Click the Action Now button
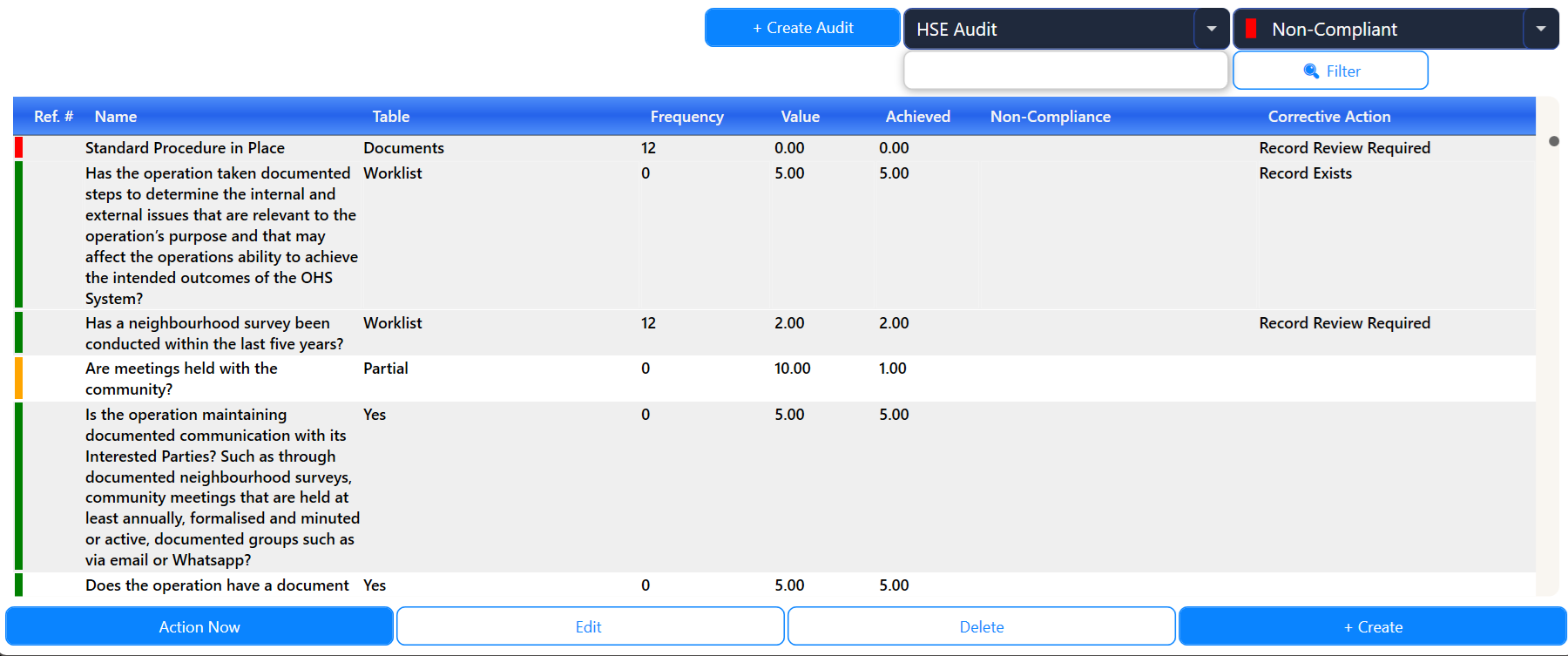The width and height of the screenshot is (1568, 656). (199, 626)
